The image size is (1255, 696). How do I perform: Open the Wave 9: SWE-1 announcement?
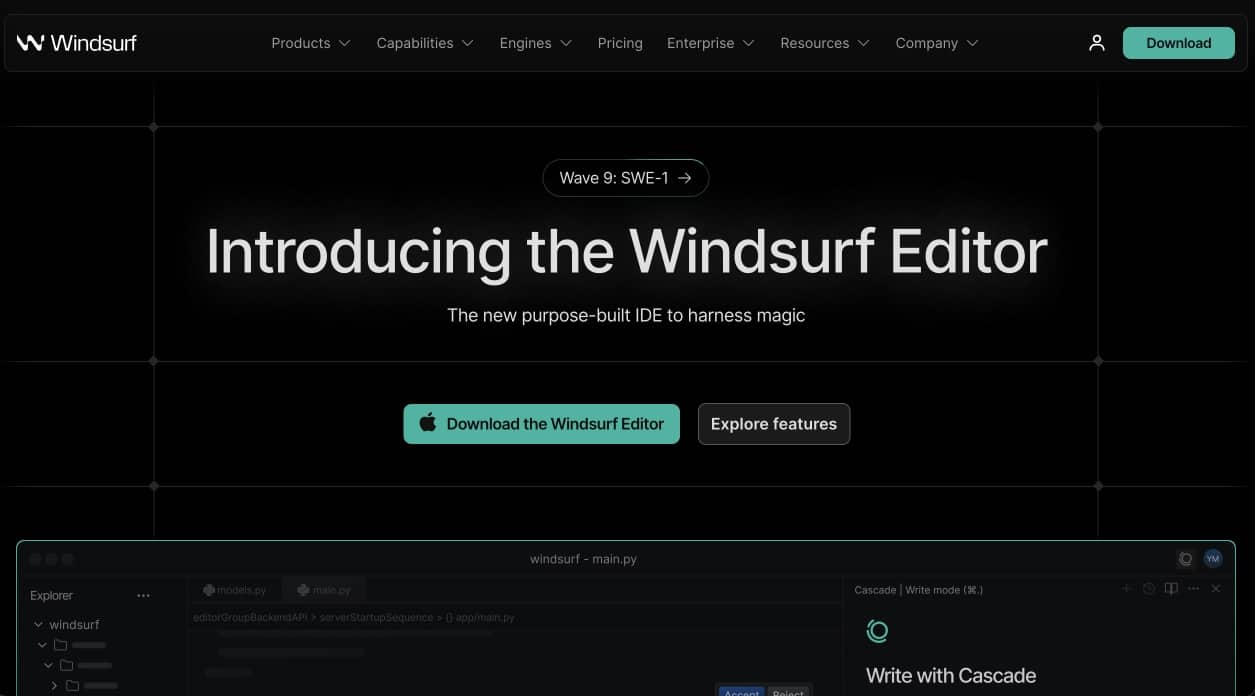click(626, 178)
